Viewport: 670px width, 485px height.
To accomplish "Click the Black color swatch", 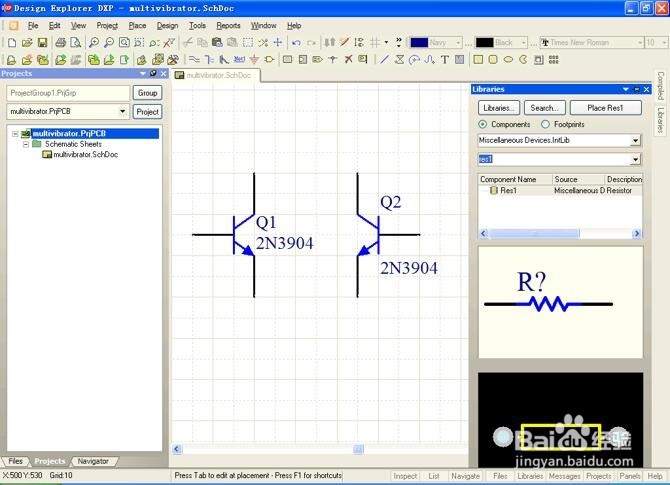I will pos(485,42).
